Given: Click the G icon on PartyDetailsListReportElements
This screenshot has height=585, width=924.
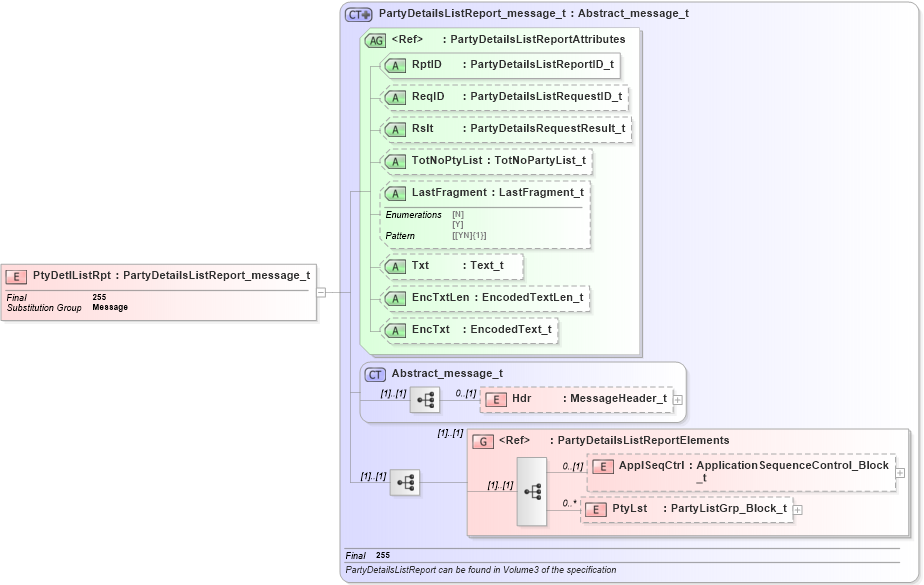Looking at the screenshot, I should [x=484, y=440].
